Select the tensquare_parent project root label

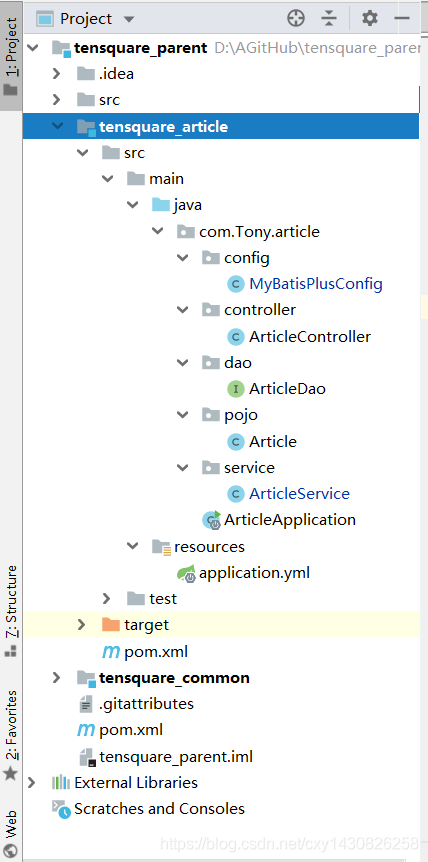141,48
